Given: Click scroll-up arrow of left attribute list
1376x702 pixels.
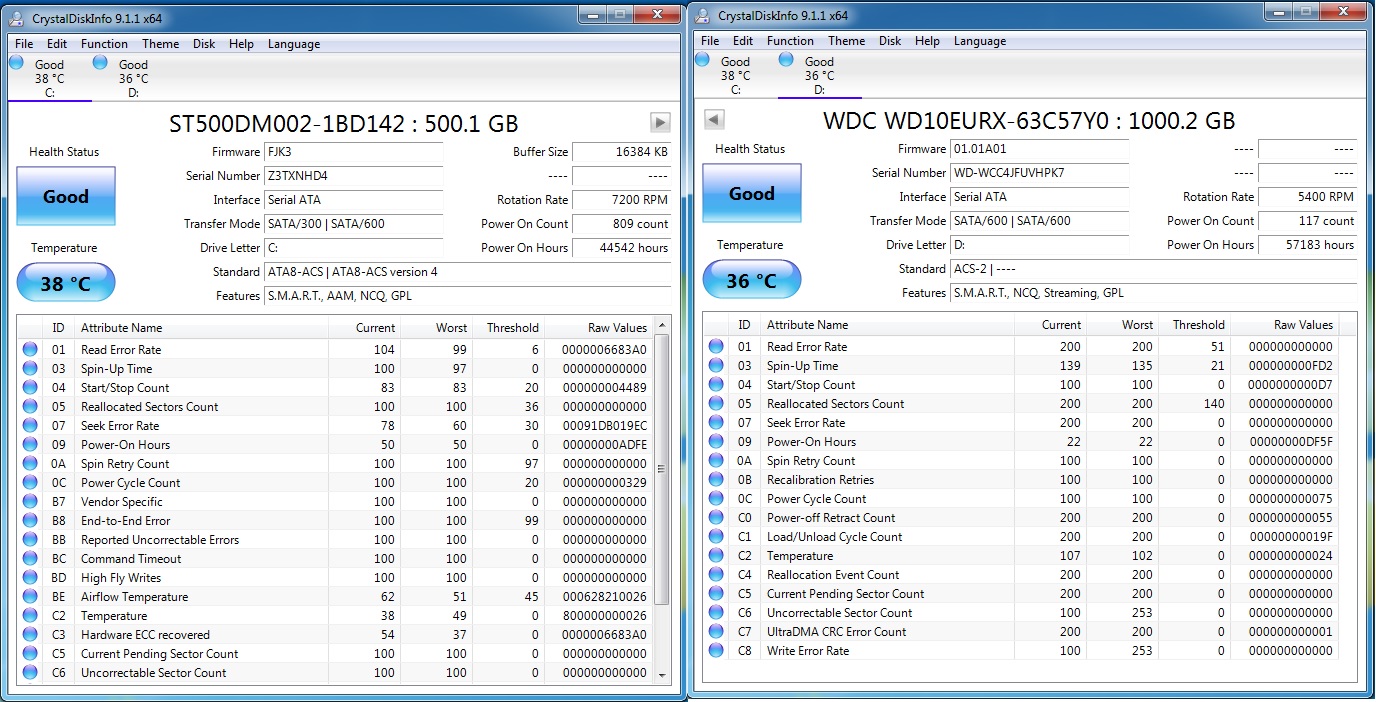Looking at the screenshot, I should click(661, 327).
